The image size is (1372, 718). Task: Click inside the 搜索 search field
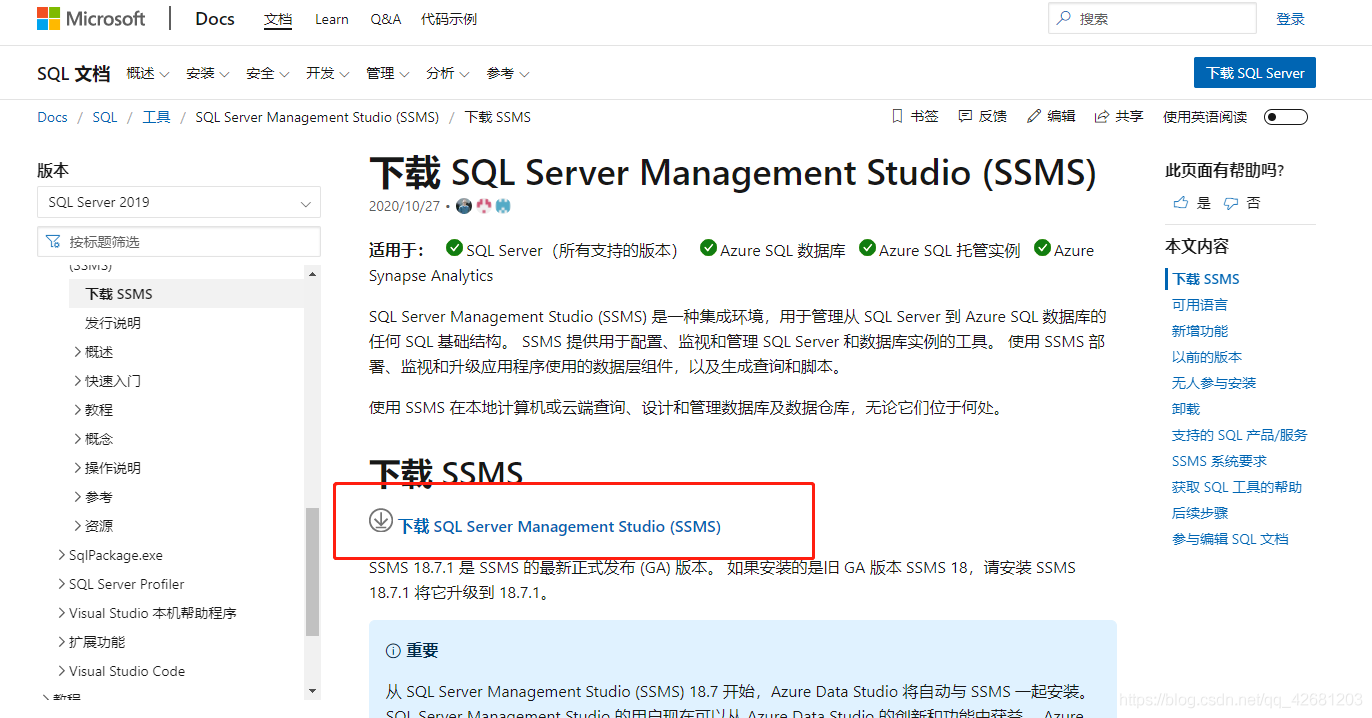tap(1150, 18)
